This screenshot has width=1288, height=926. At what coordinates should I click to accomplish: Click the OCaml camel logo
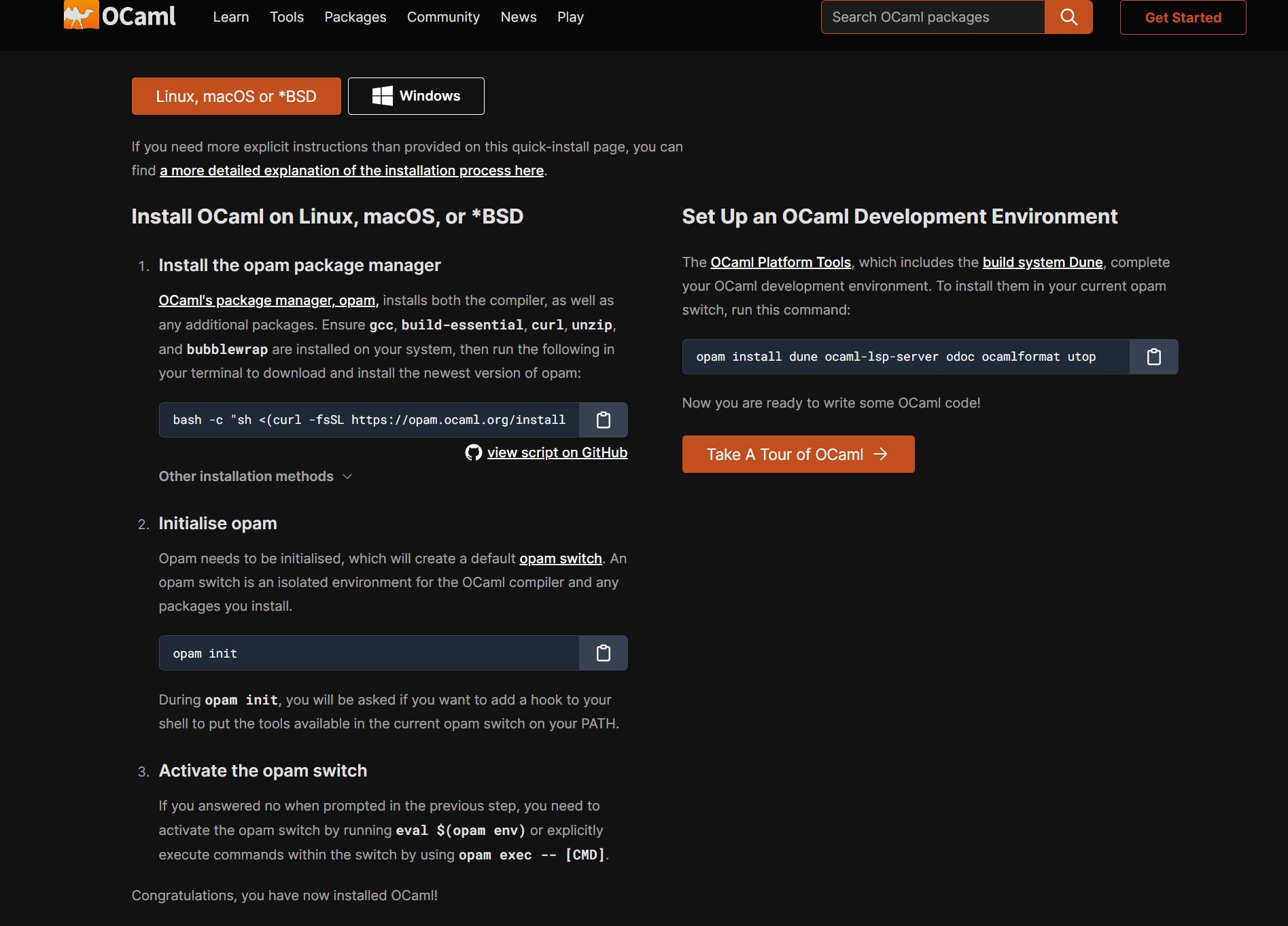pos(81,16)
